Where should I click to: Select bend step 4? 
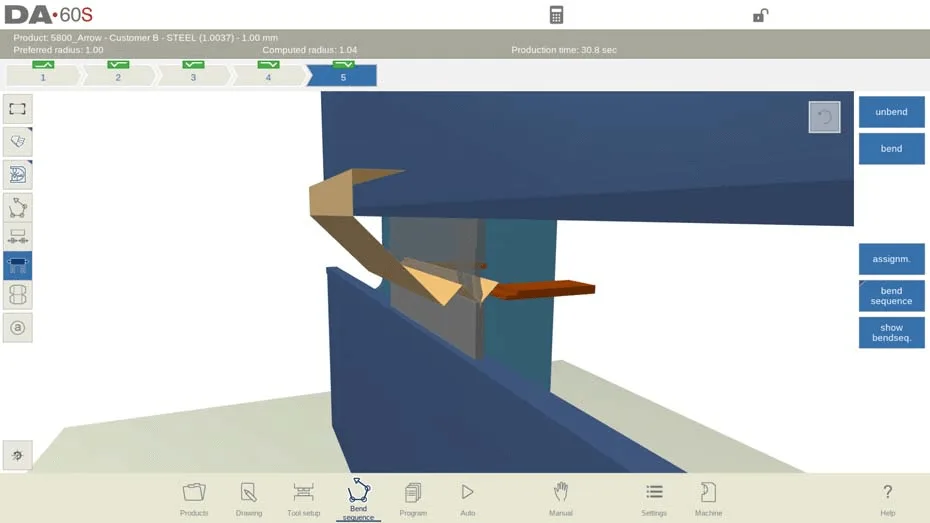tap(268, 74)
